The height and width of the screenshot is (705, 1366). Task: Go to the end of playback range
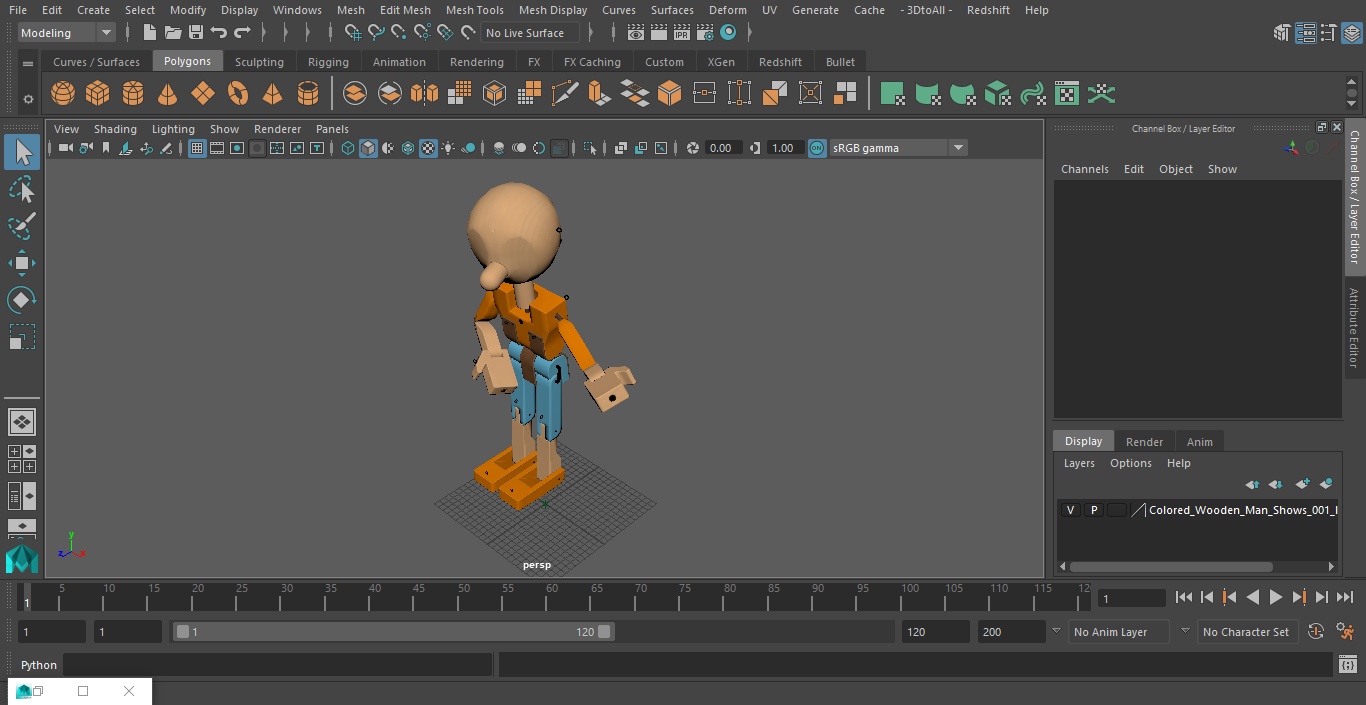coord(1345,597)
